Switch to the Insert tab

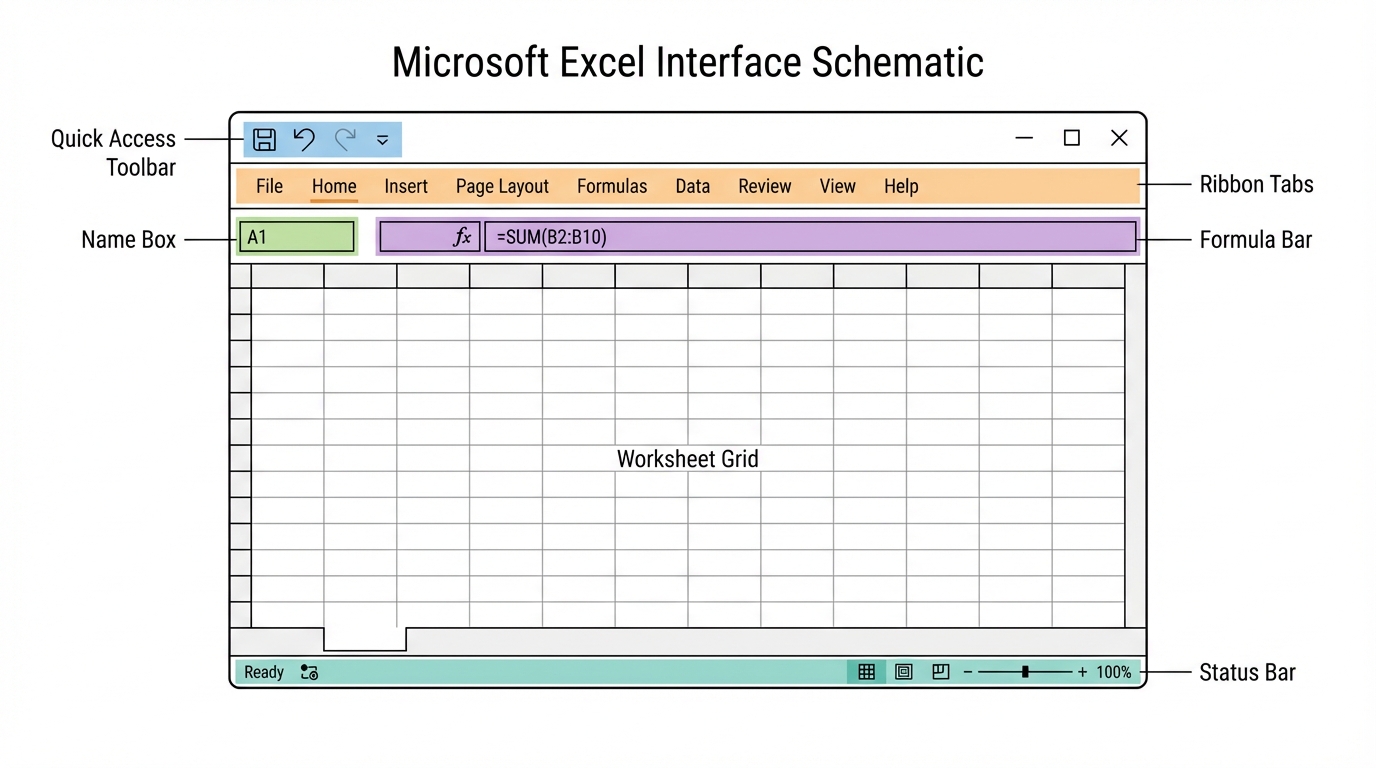point(406,186)
